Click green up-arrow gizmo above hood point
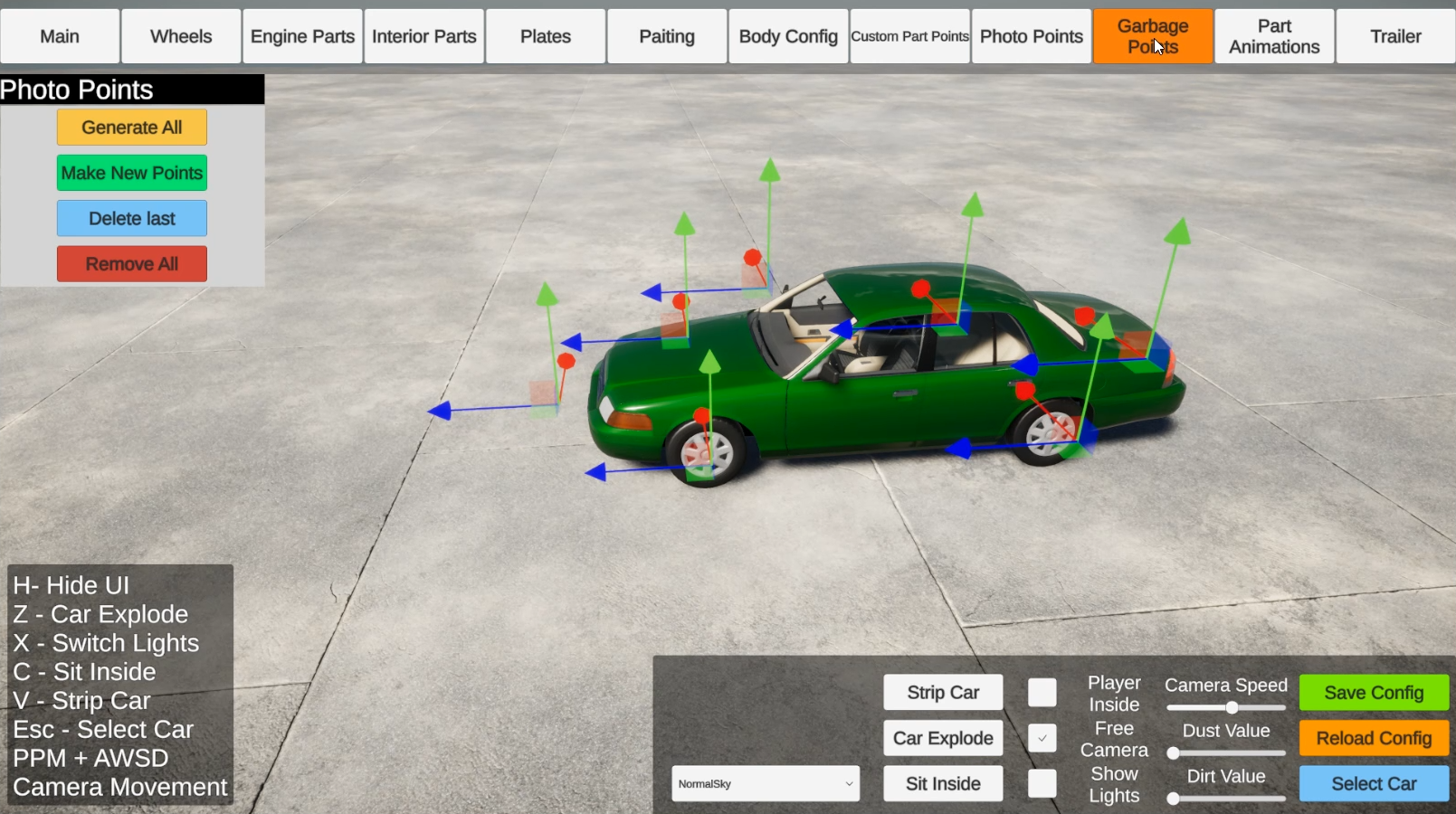The width and height of the screenshot is (1456, 814). point(685,222)
